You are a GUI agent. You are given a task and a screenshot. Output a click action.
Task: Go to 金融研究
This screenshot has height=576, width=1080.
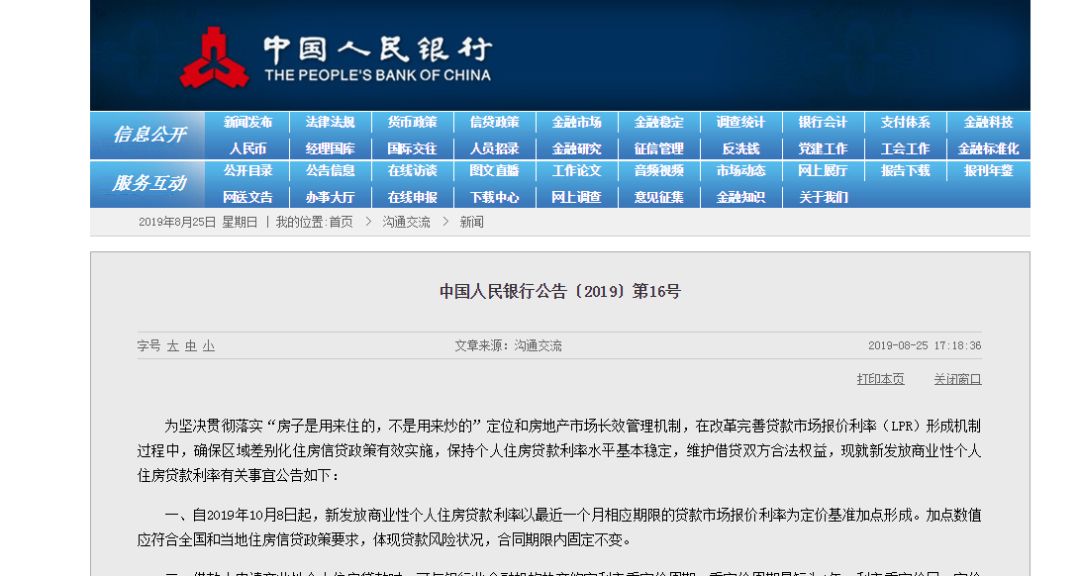577,149
